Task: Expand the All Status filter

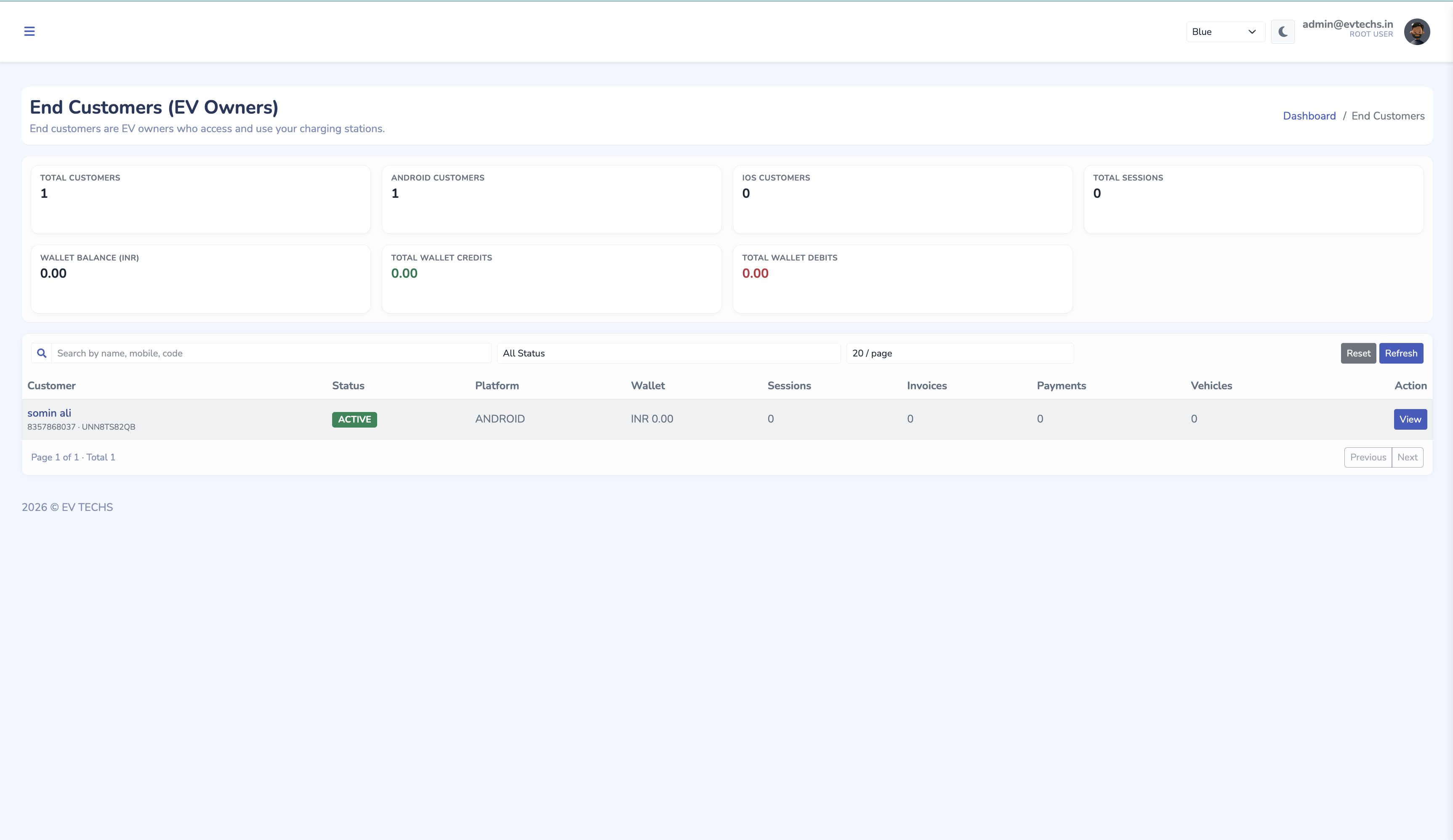Action: [x=668, y=354]
